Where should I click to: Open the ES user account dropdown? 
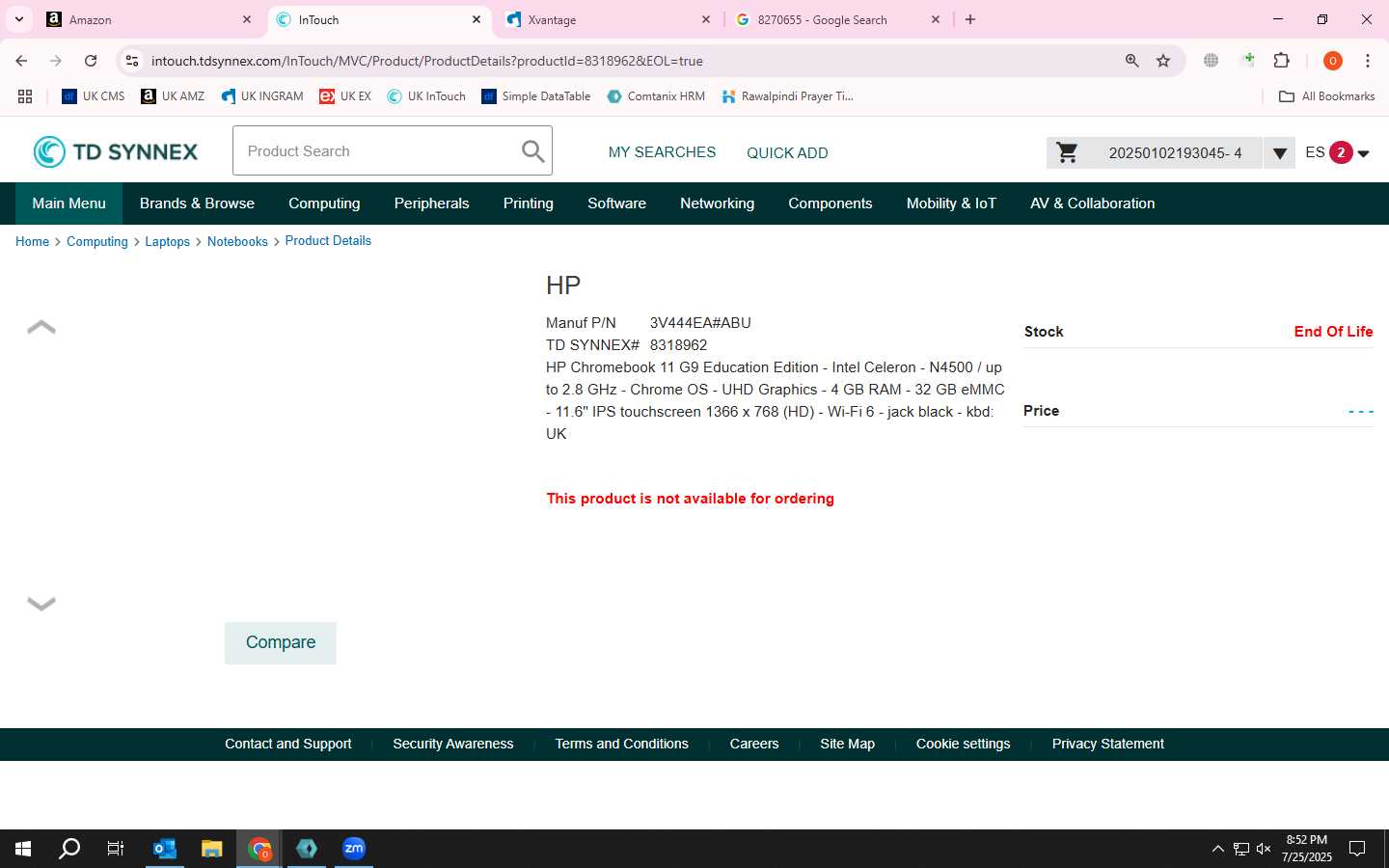point(1337,152)
